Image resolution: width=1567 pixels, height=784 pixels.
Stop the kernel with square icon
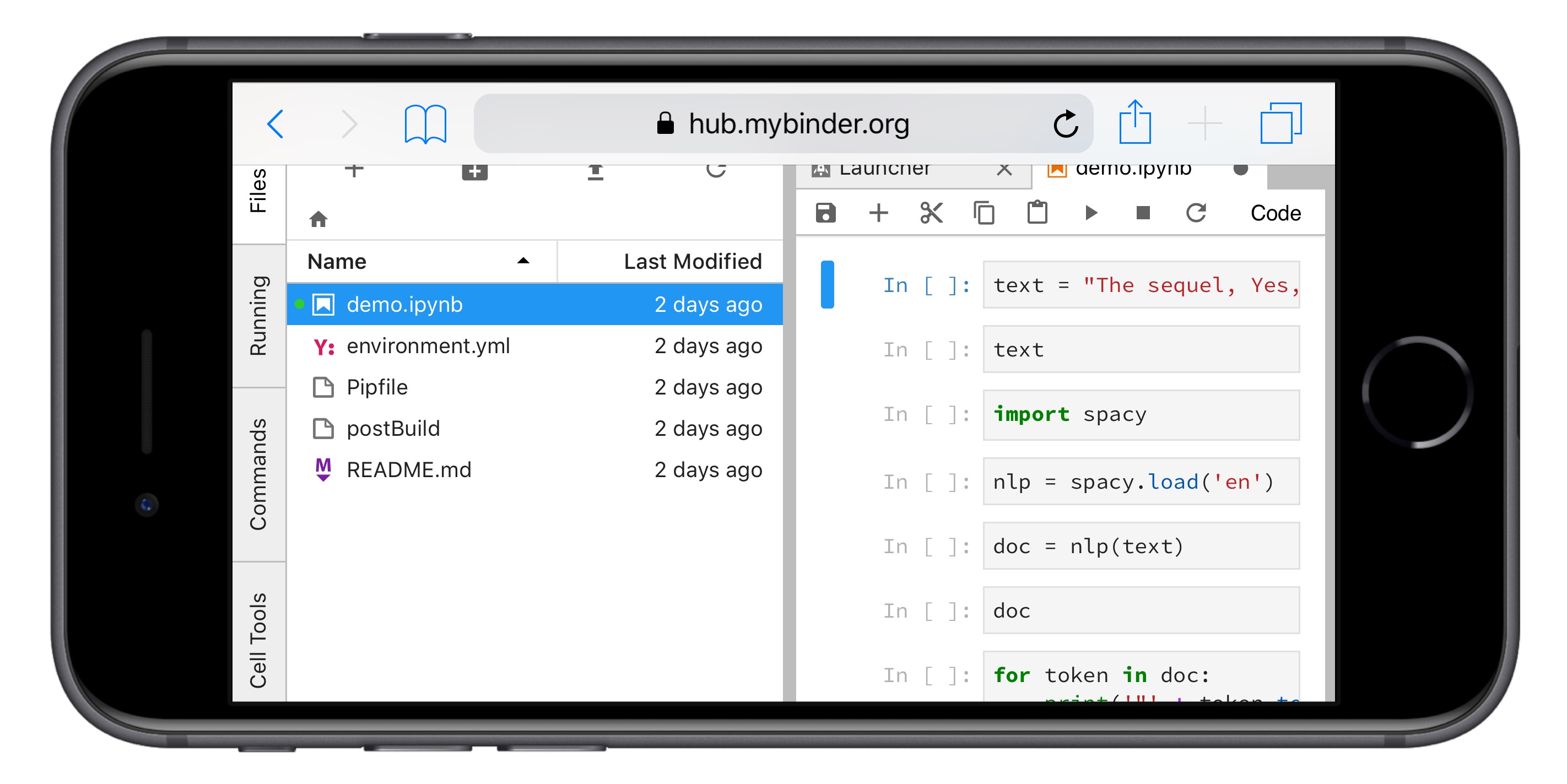1143,213
